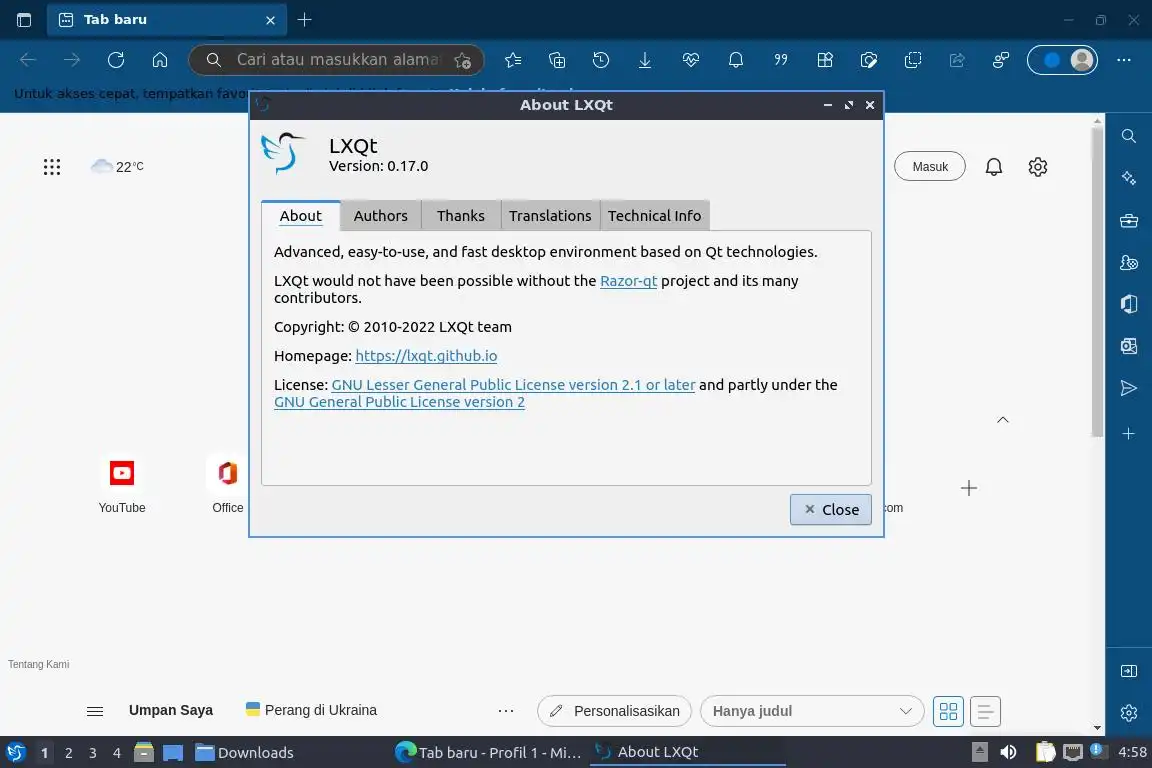Select the Umpan Saya feed tab
This screenshot has width=1152, height=768.
170,710
